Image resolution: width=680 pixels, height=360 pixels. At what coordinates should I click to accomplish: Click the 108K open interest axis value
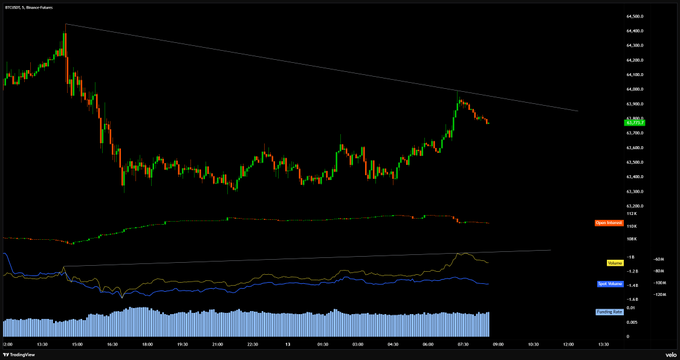point(632,239)
